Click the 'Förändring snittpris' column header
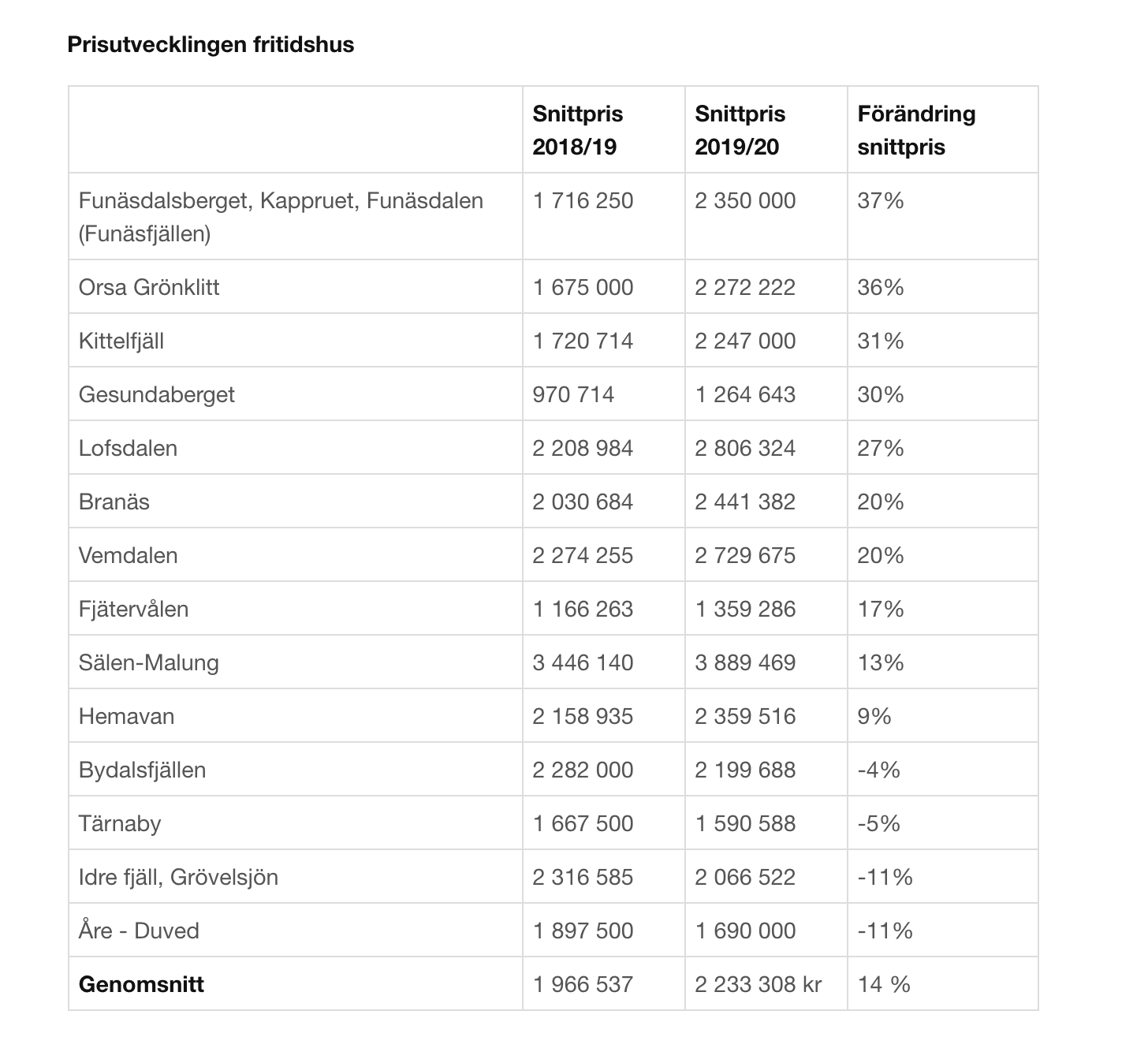The image size is (1148, 1063). coord(916,130)
